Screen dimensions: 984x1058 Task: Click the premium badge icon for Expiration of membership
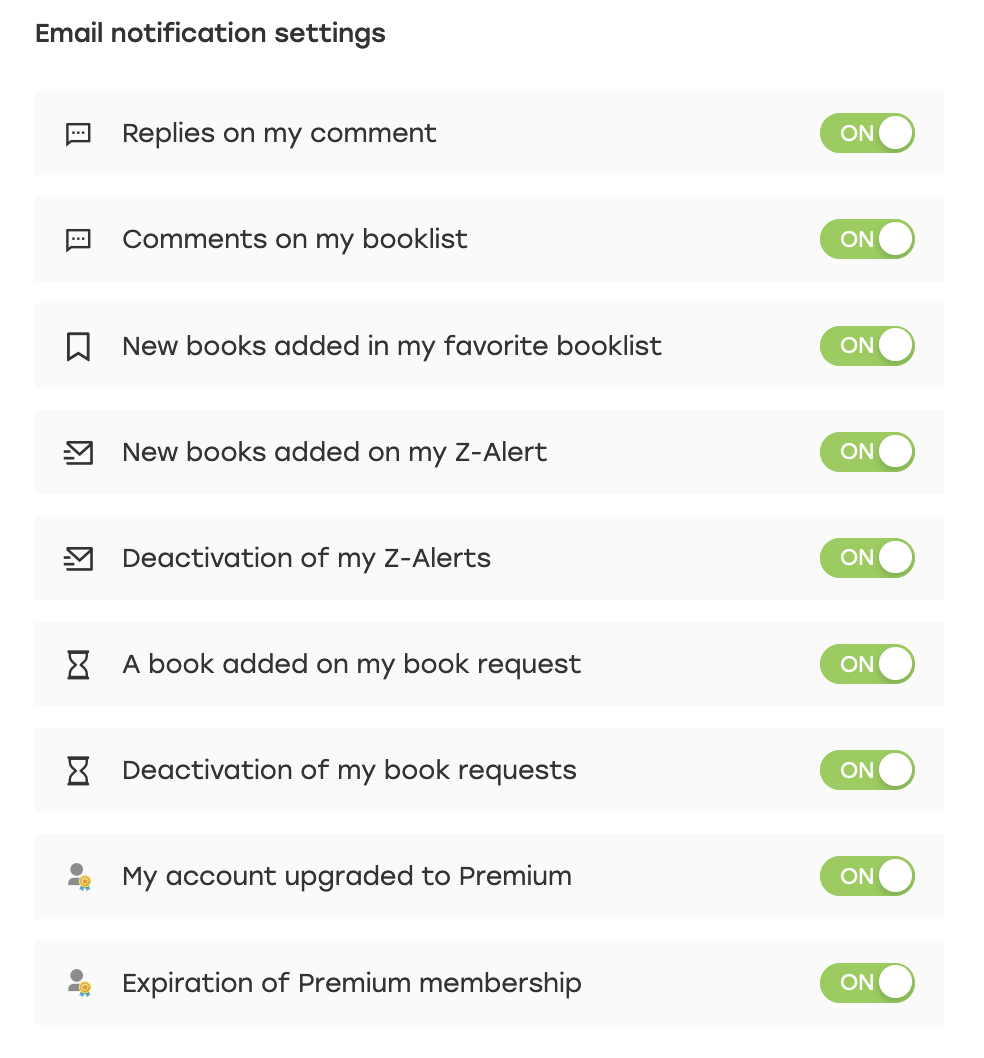coord(80,982)
